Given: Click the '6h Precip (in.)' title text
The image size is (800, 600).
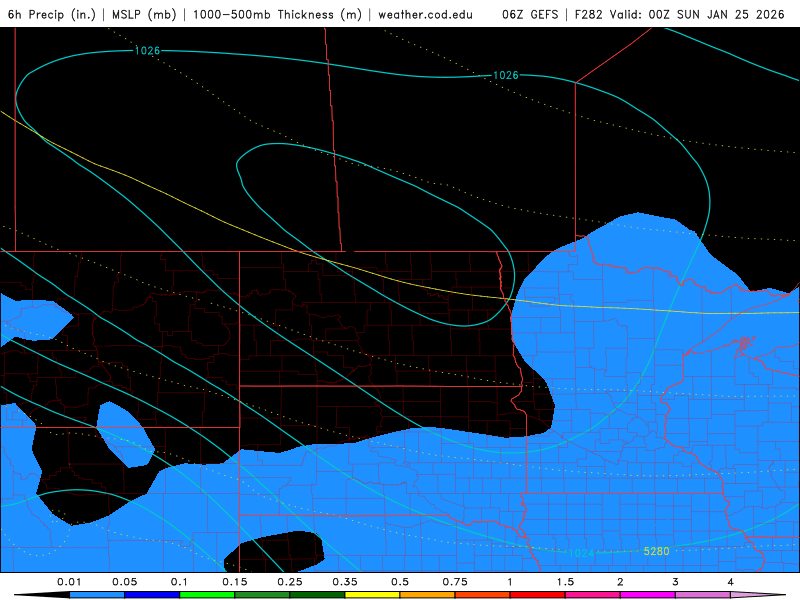Looking at the screenshot, I should pos(52,14).
